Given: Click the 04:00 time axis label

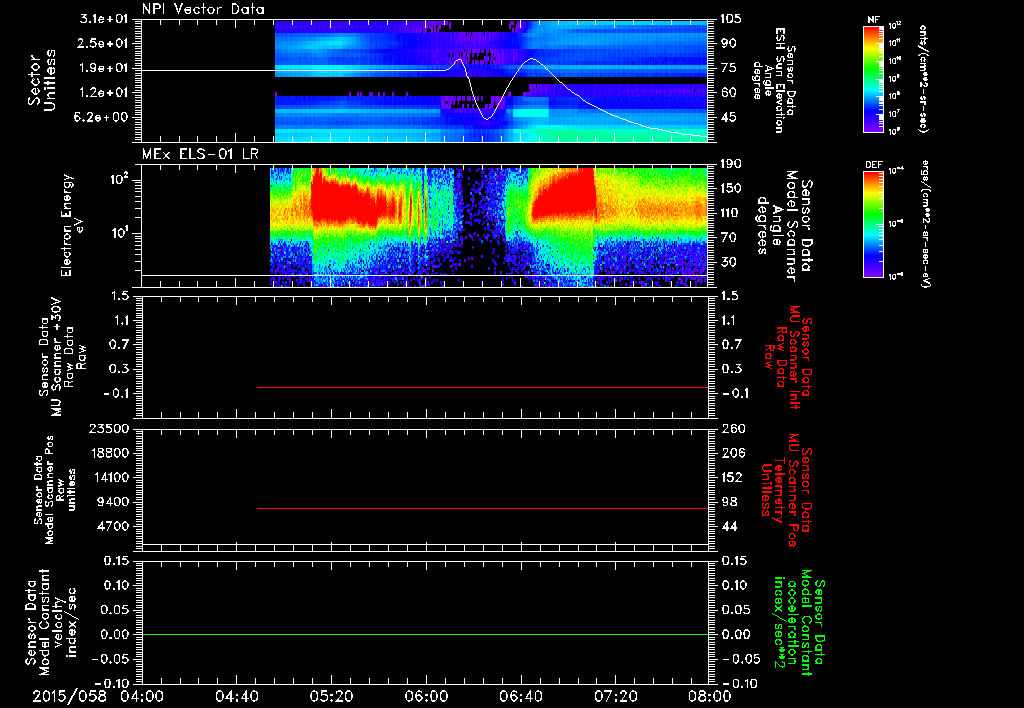Looking at the screenshot, I should click(x=142, y=696).
